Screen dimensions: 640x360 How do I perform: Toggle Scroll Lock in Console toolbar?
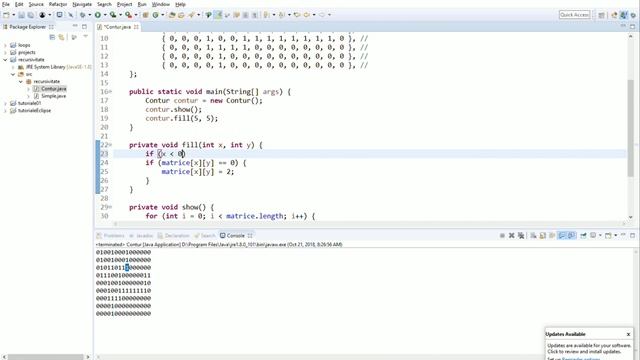pos(542,236)
